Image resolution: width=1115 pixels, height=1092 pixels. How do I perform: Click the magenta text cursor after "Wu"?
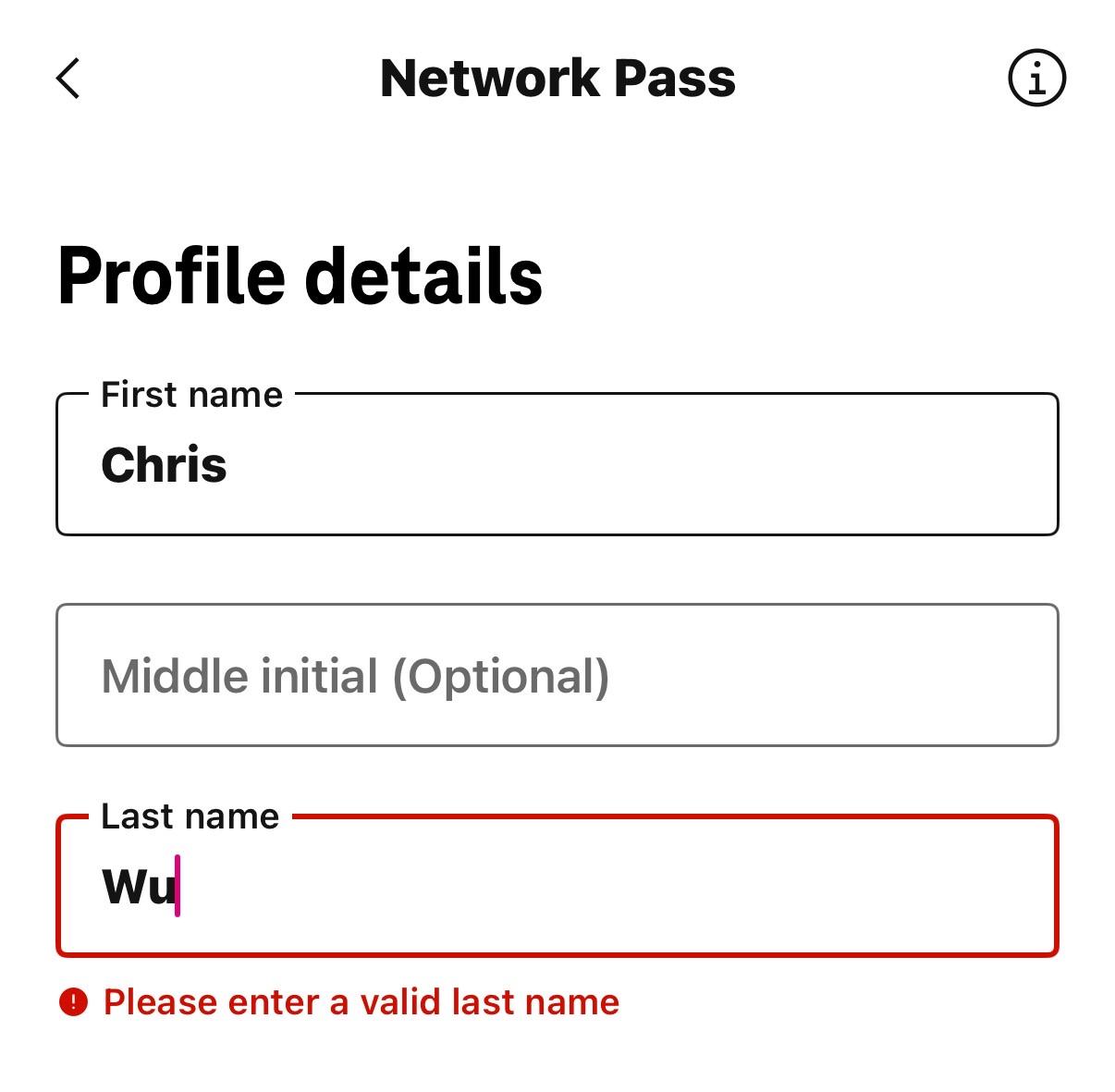pos(178,886)
